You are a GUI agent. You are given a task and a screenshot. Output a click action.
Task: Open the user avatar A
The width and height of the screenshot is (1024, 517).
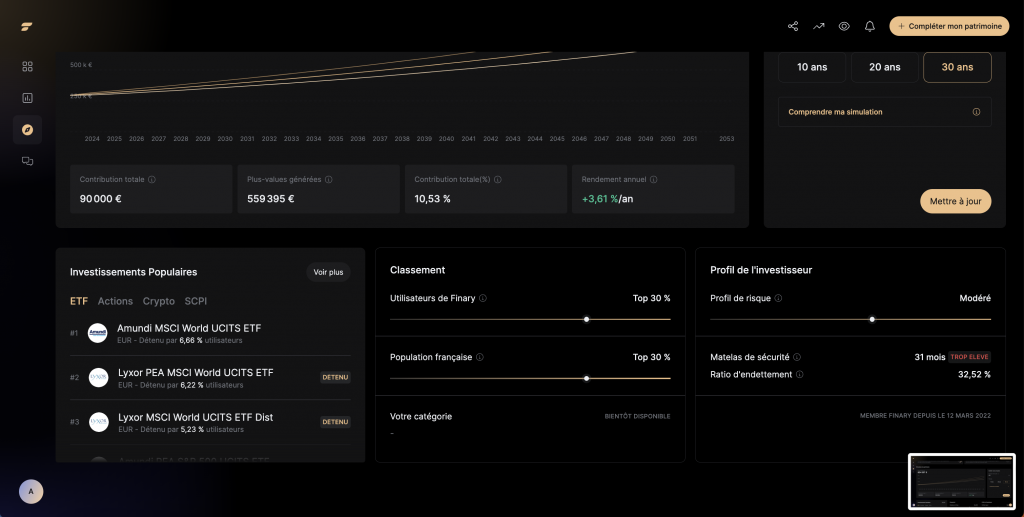pyautogui.click(x=31, y=492)
